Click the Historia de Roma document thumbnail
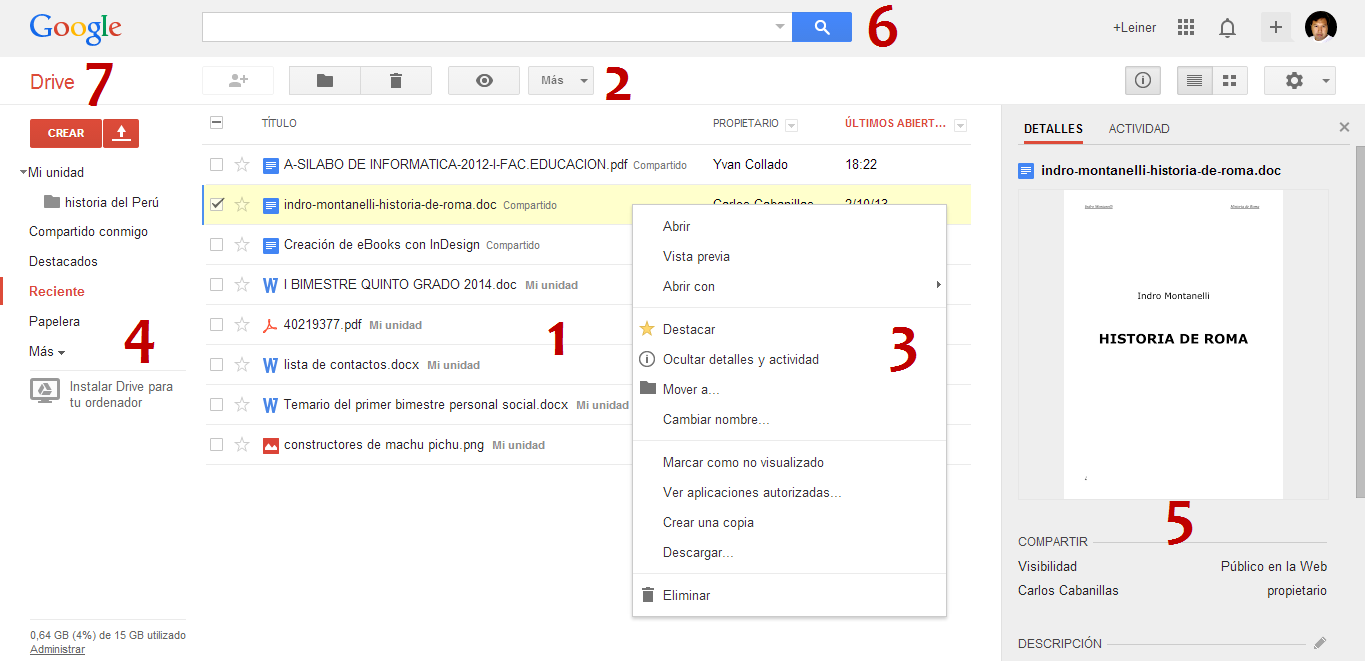Image resolution: width=1365 pixels, height=661 pixels. (x=1173, y=345)
